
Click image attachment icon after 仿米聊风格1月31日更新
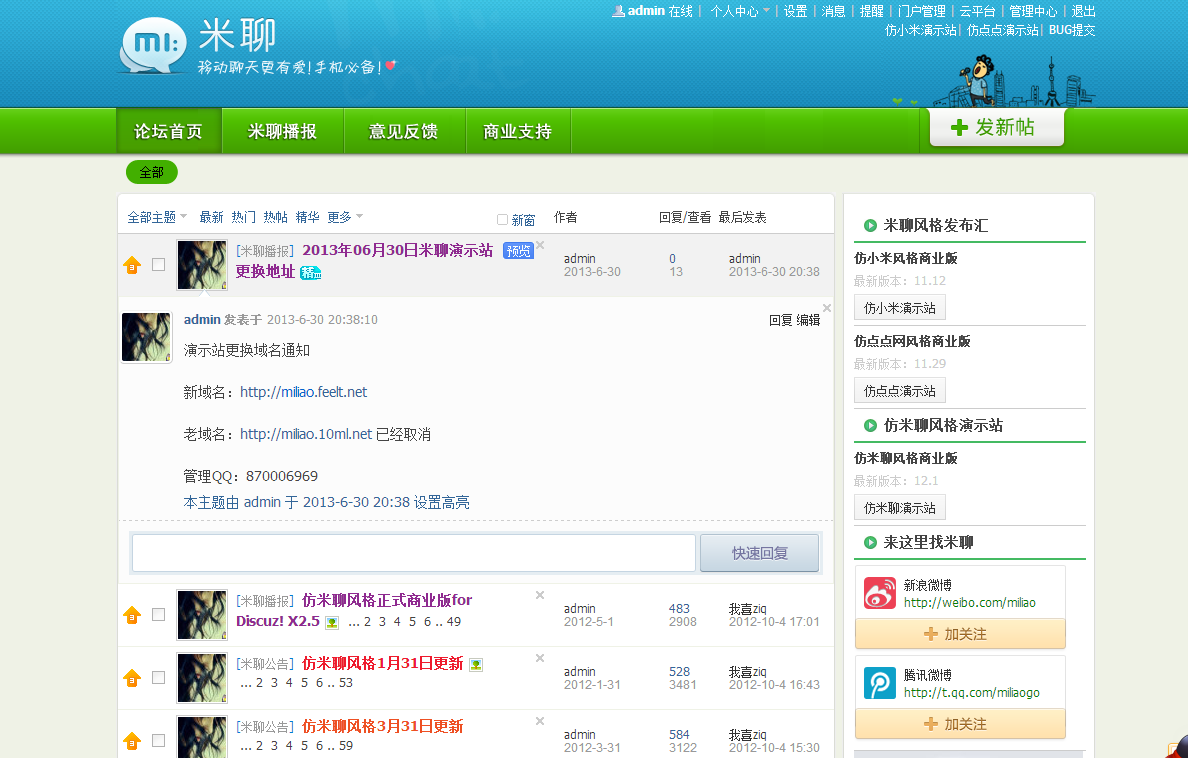[x=476, y=665]
